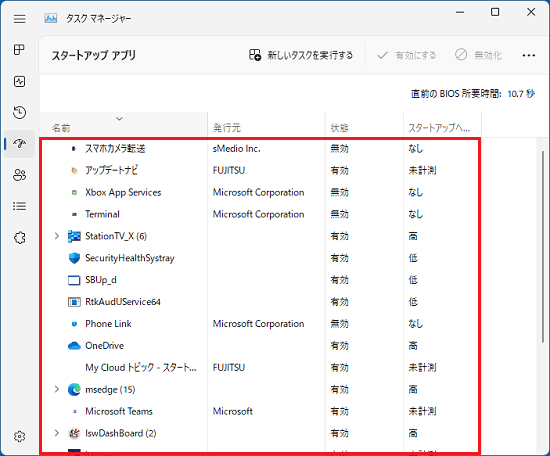The image size is (550, 456).
Task: Click the スマホカメラ転送 icon
Action: 74,149
